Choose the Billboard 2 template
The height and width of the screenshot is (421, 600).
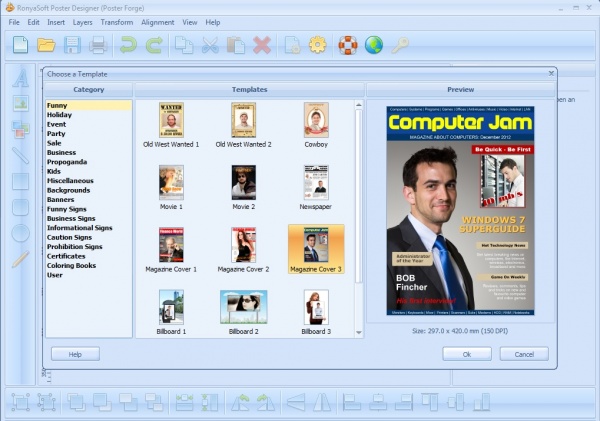point(243,312)
